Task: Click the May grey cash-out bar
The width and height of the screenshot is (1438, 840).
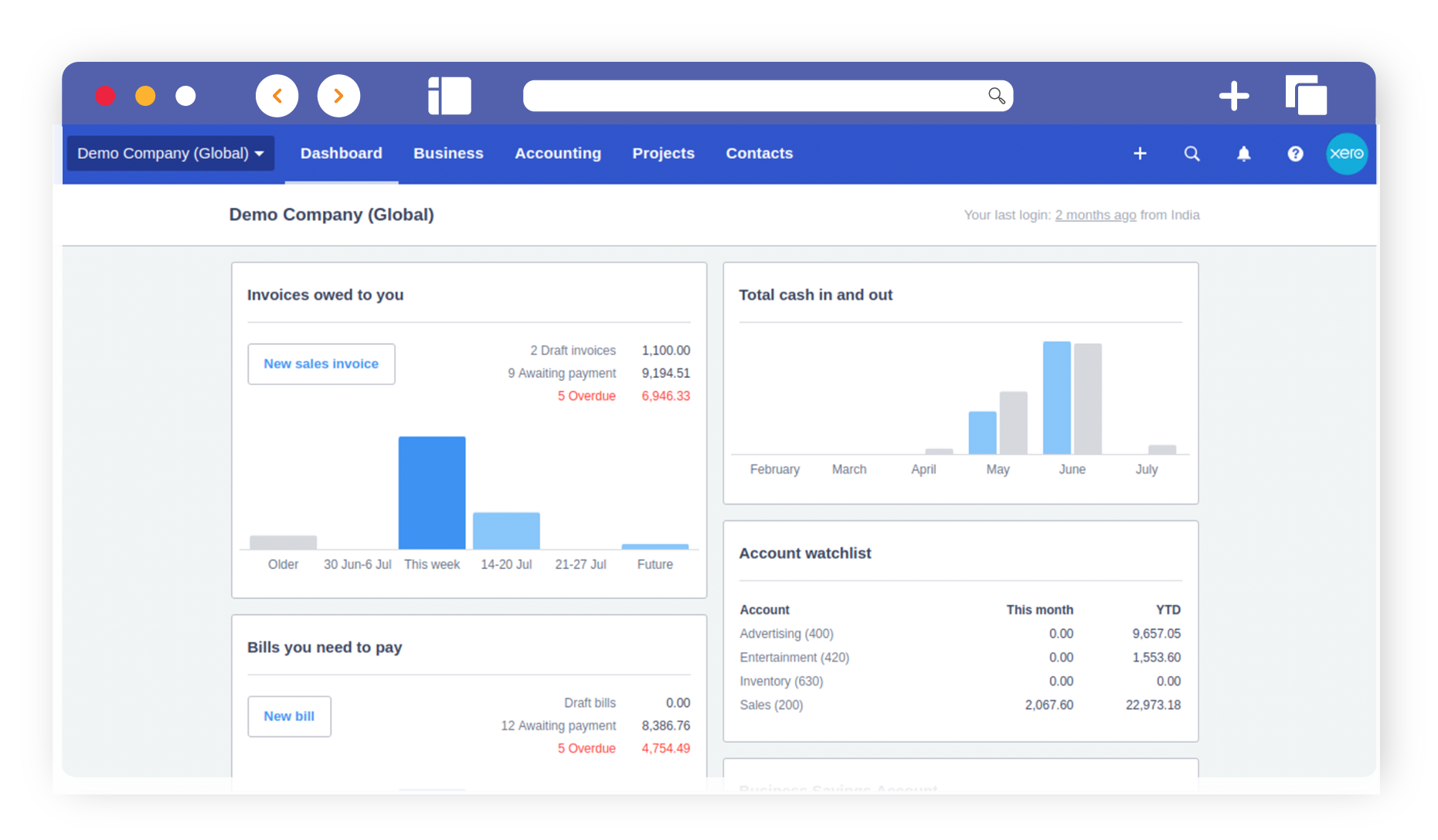Action: coord(1013,423)
